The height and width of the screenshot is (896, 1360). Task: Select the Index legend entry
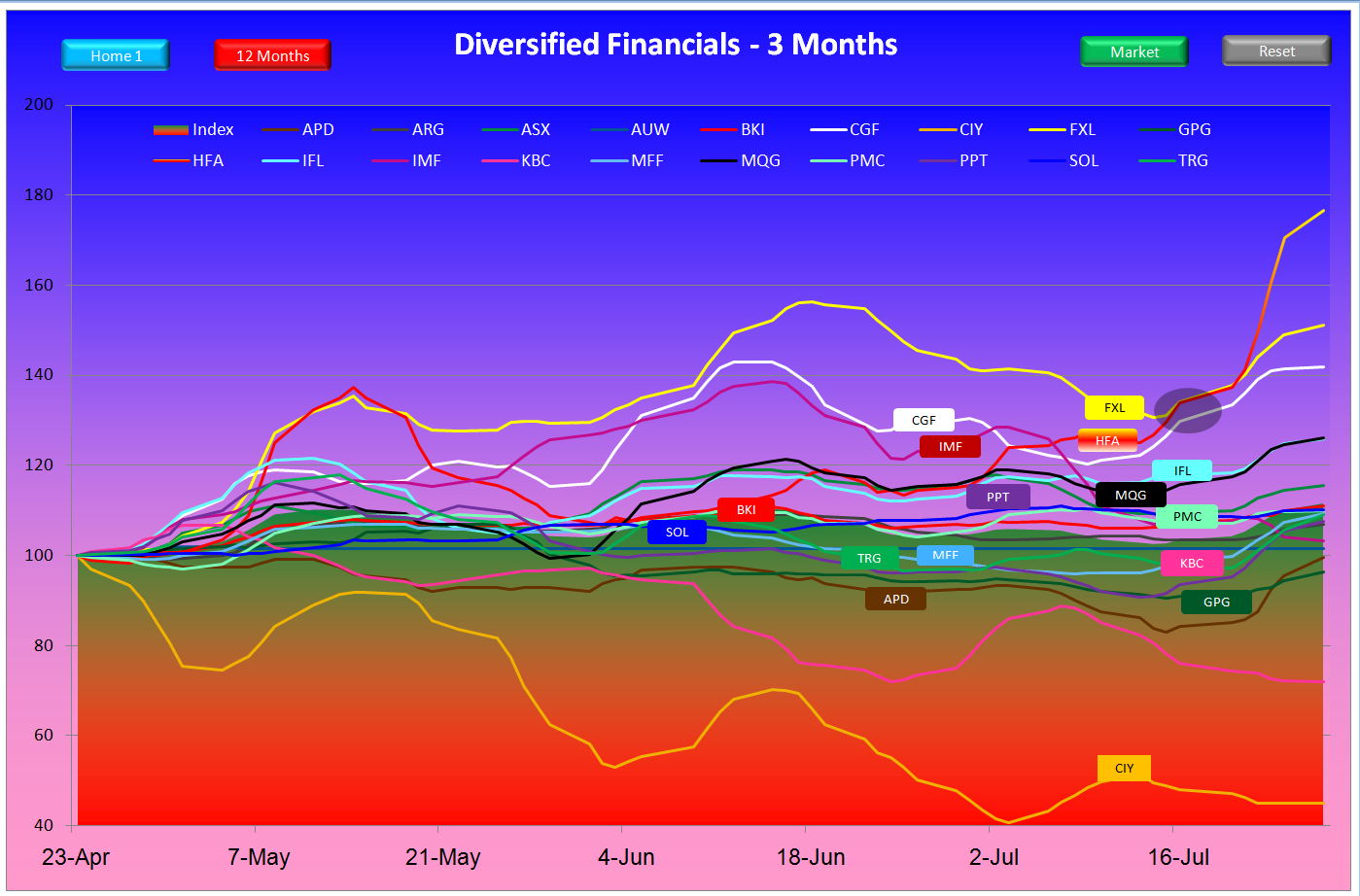(193, 129)
